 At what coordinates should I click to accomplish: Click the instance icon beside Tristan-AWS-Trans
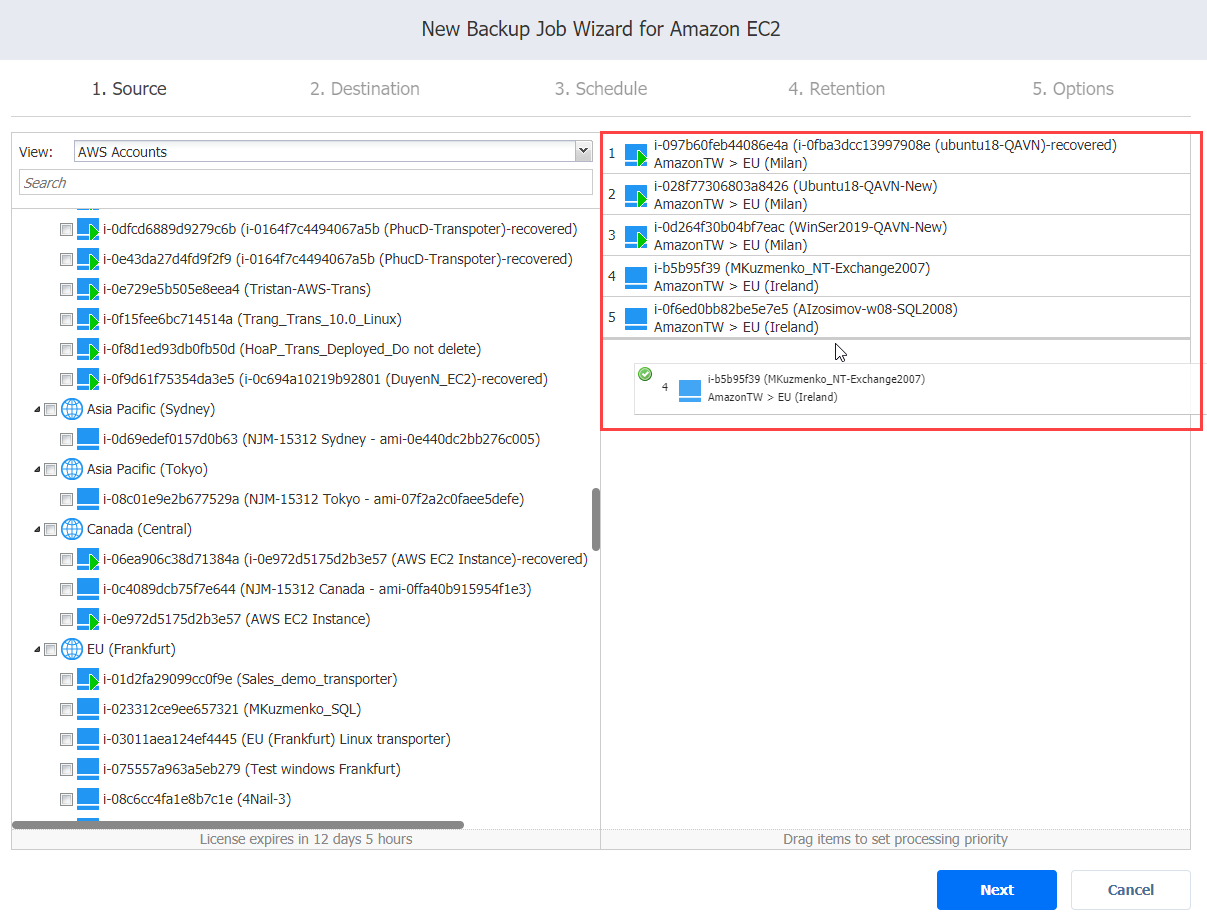(89, 290)
